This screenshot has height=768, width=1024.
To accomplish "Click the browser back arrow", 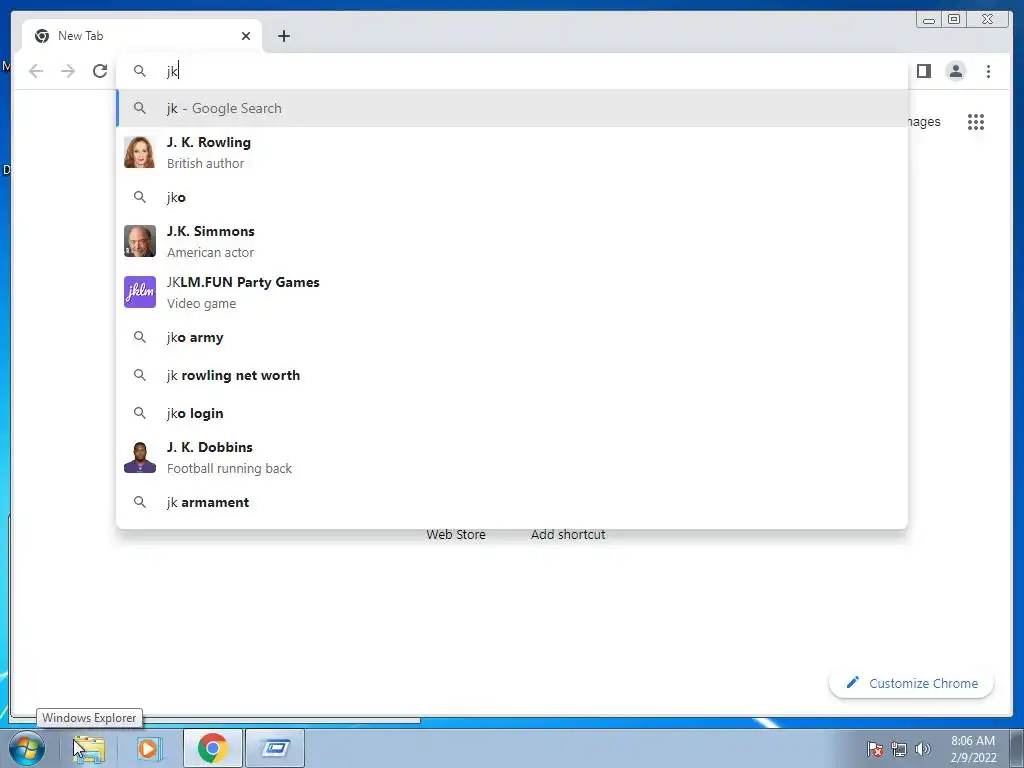I will tap(36, 71).
